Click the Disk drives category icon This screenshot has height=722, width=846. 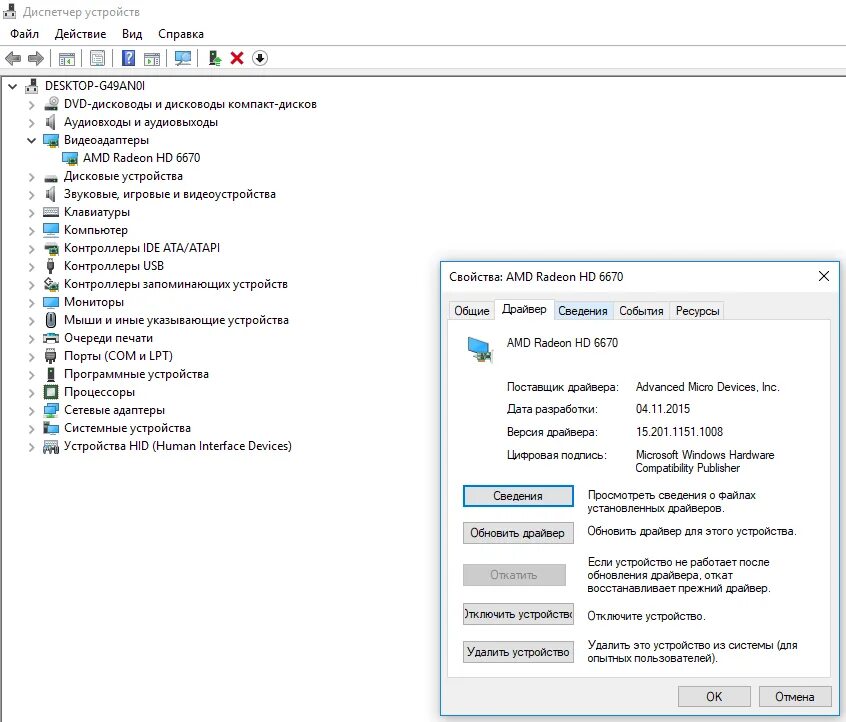tap(51, 178)
